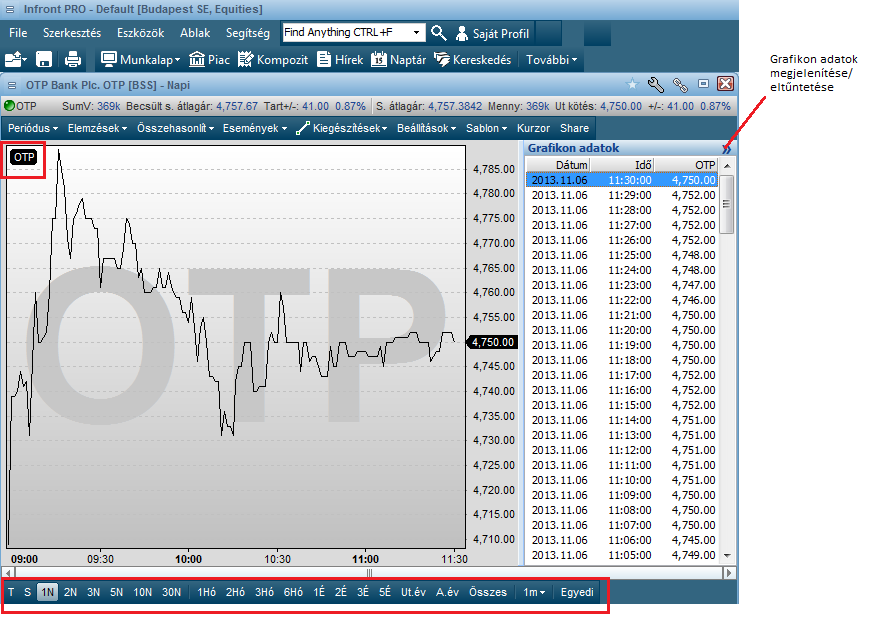Select the 30N period

(171, 592)
